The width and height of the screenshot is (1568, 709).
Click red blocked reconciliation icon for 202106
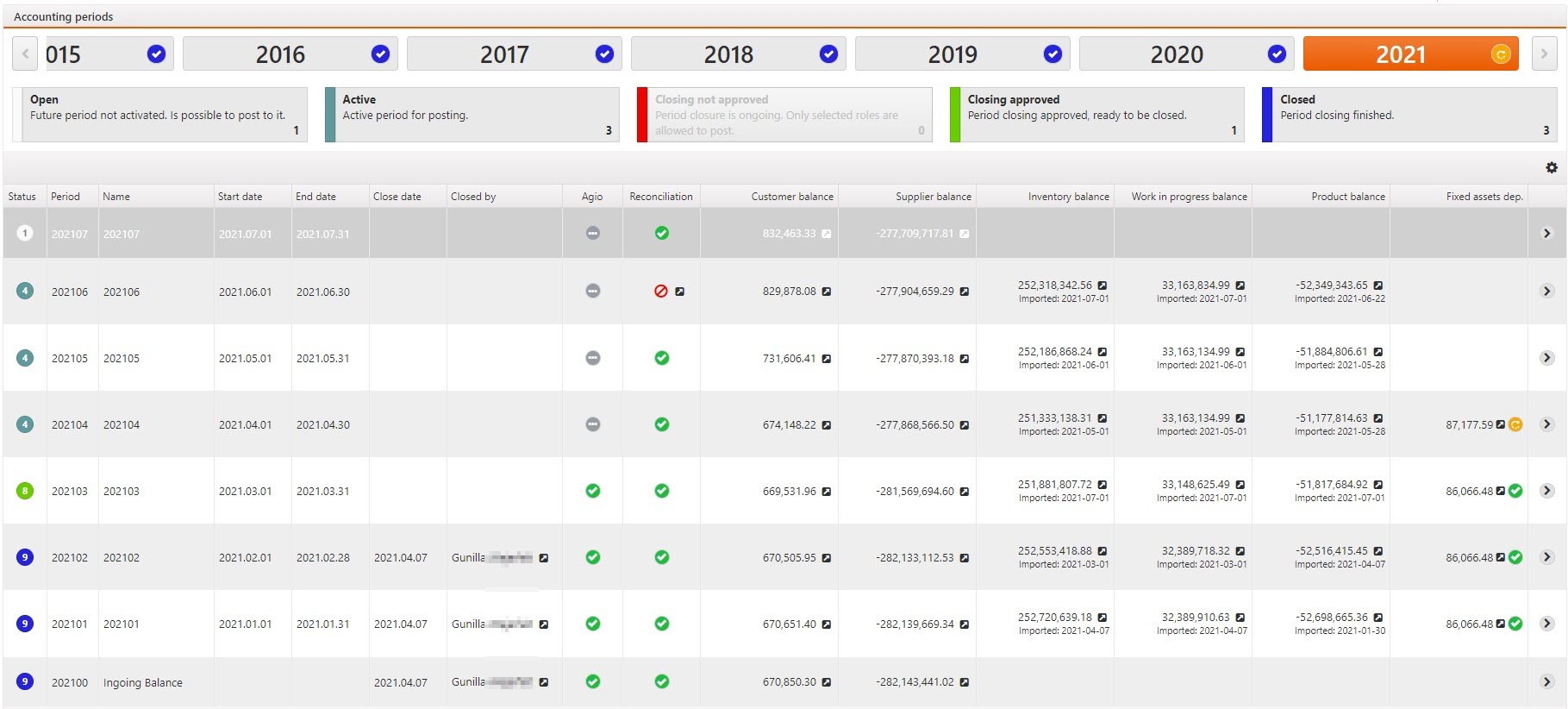pyautogui.click(x=661, y=292)
